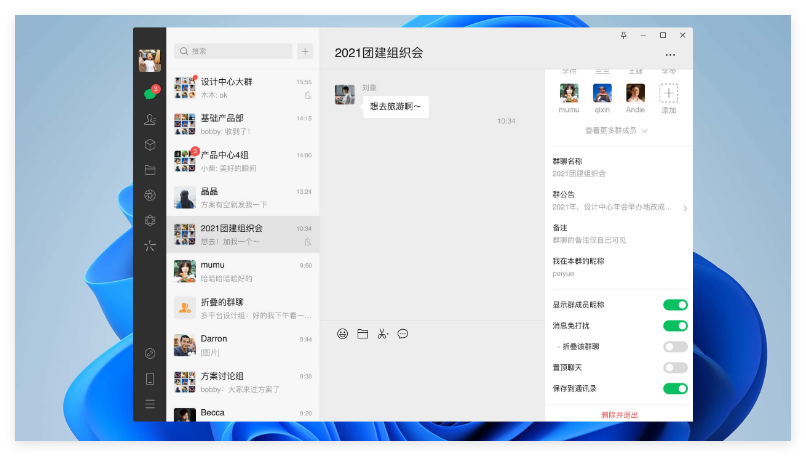
Task: Click member Andie's avatar in group panel
Action: click(x=635, y=94)
